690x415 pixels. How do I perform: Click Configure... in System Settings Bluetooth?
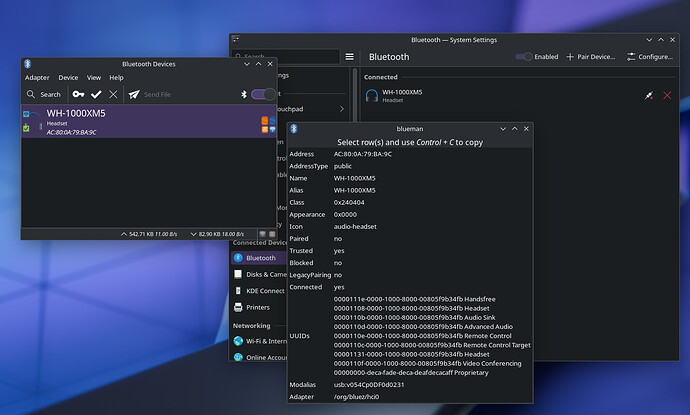[650, 57]
